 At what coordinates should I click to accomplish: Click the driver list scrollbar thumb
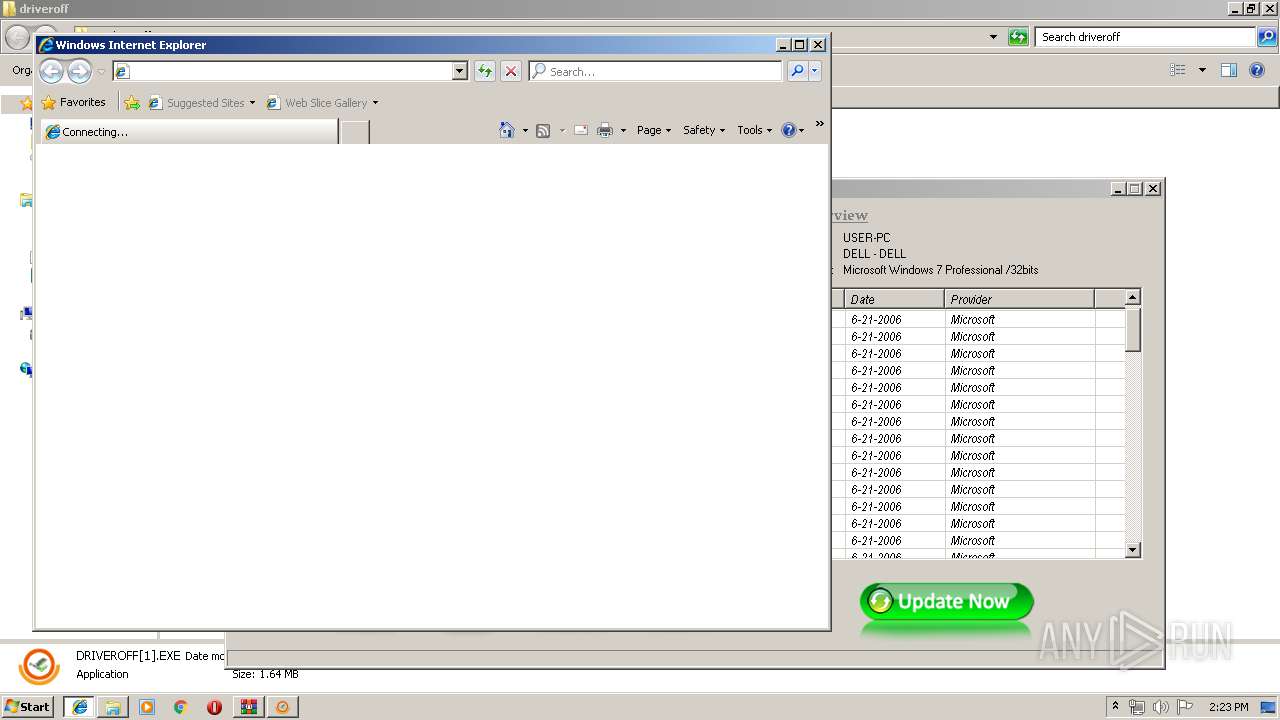1133,330
